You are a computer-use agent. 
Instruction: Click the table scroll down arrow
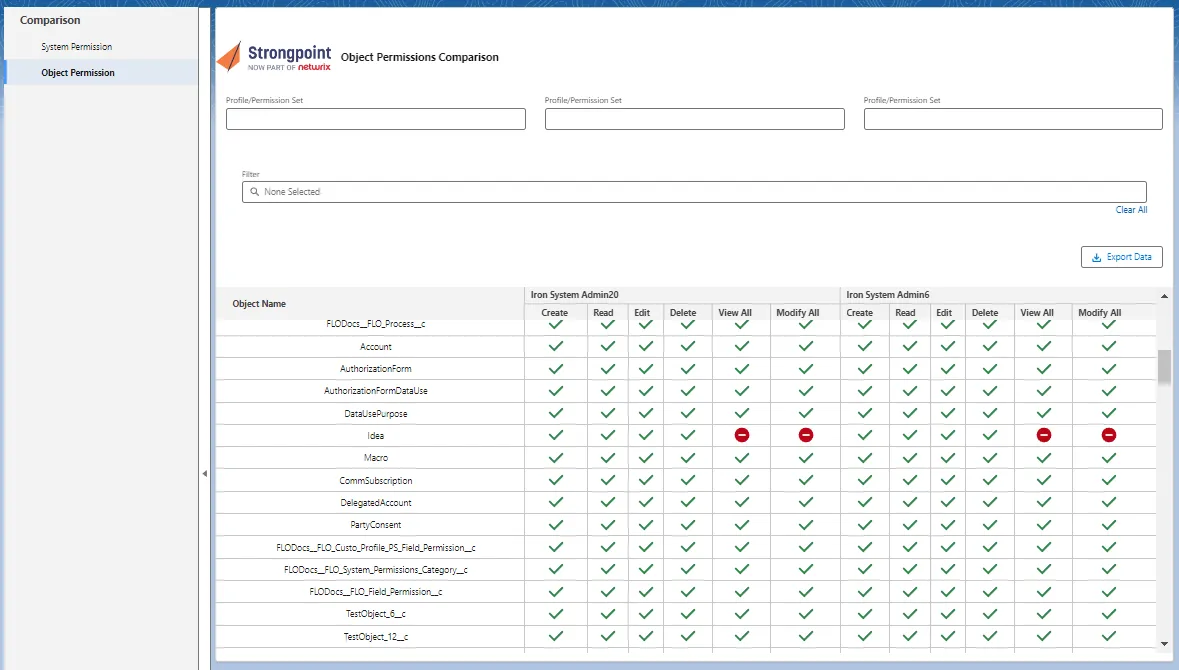1164,644
